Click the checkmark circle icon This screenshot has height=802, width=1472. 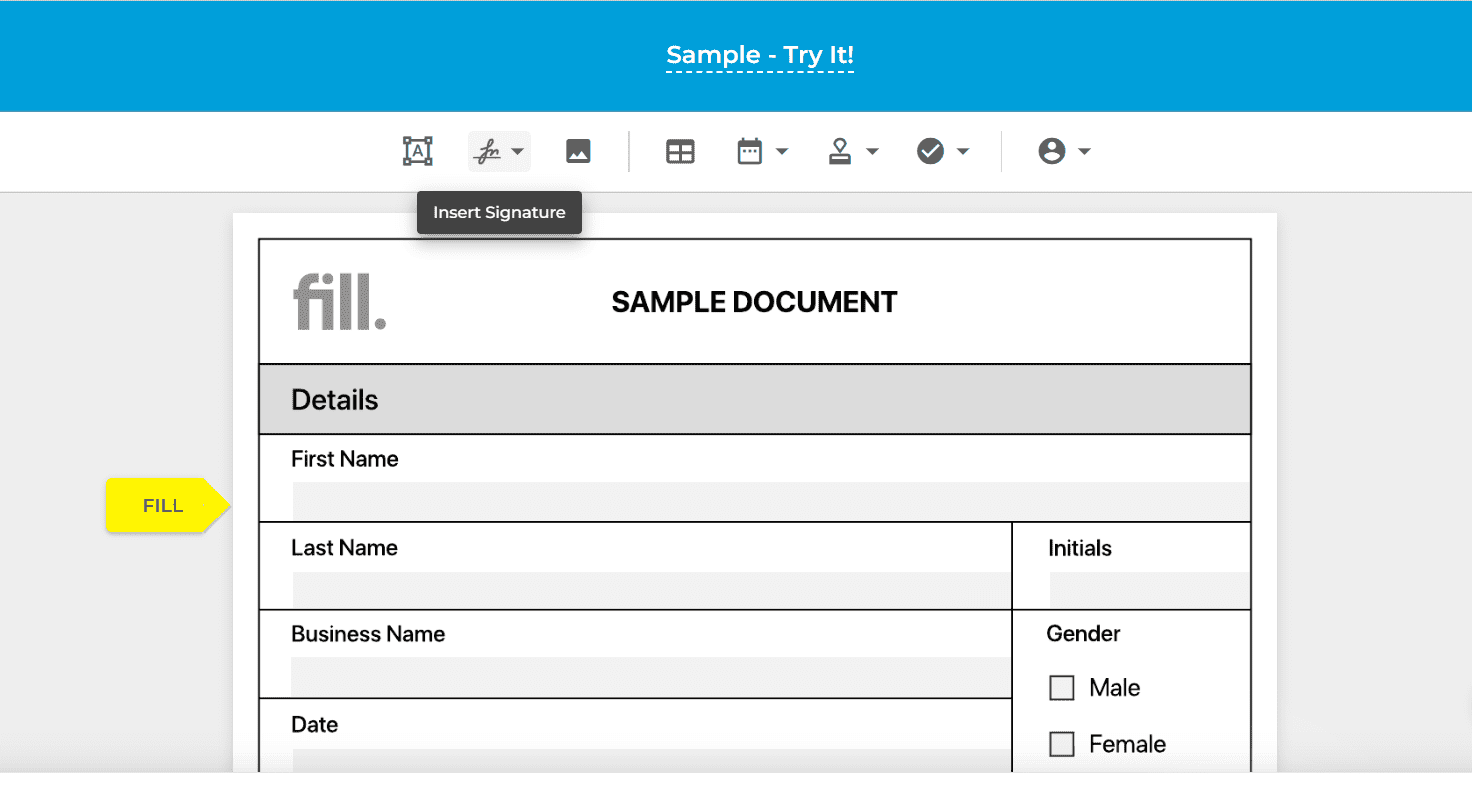tap(931, 151)
